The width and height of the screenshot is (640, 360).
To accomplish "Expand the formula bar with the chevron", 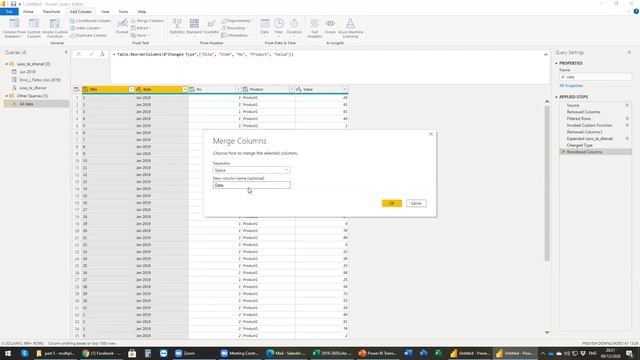I will (546, 54).
